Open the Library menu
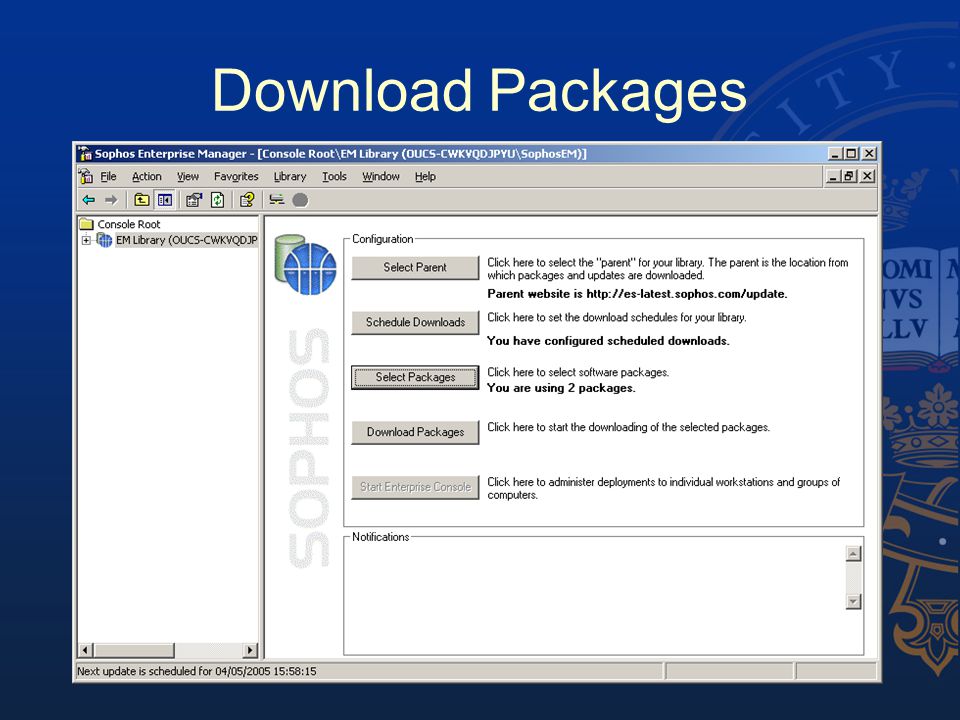Screen dimensions: 960x720 tap(290, 176)
